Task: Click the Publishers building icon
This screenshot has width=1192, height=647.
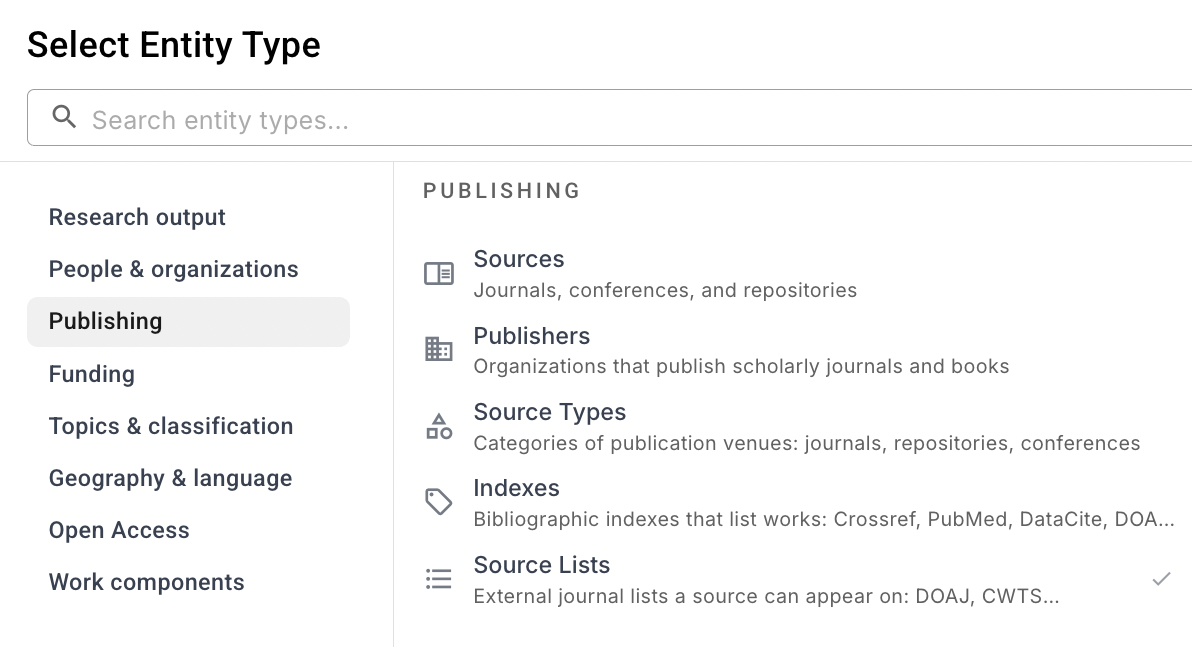Action: [439, 350]
